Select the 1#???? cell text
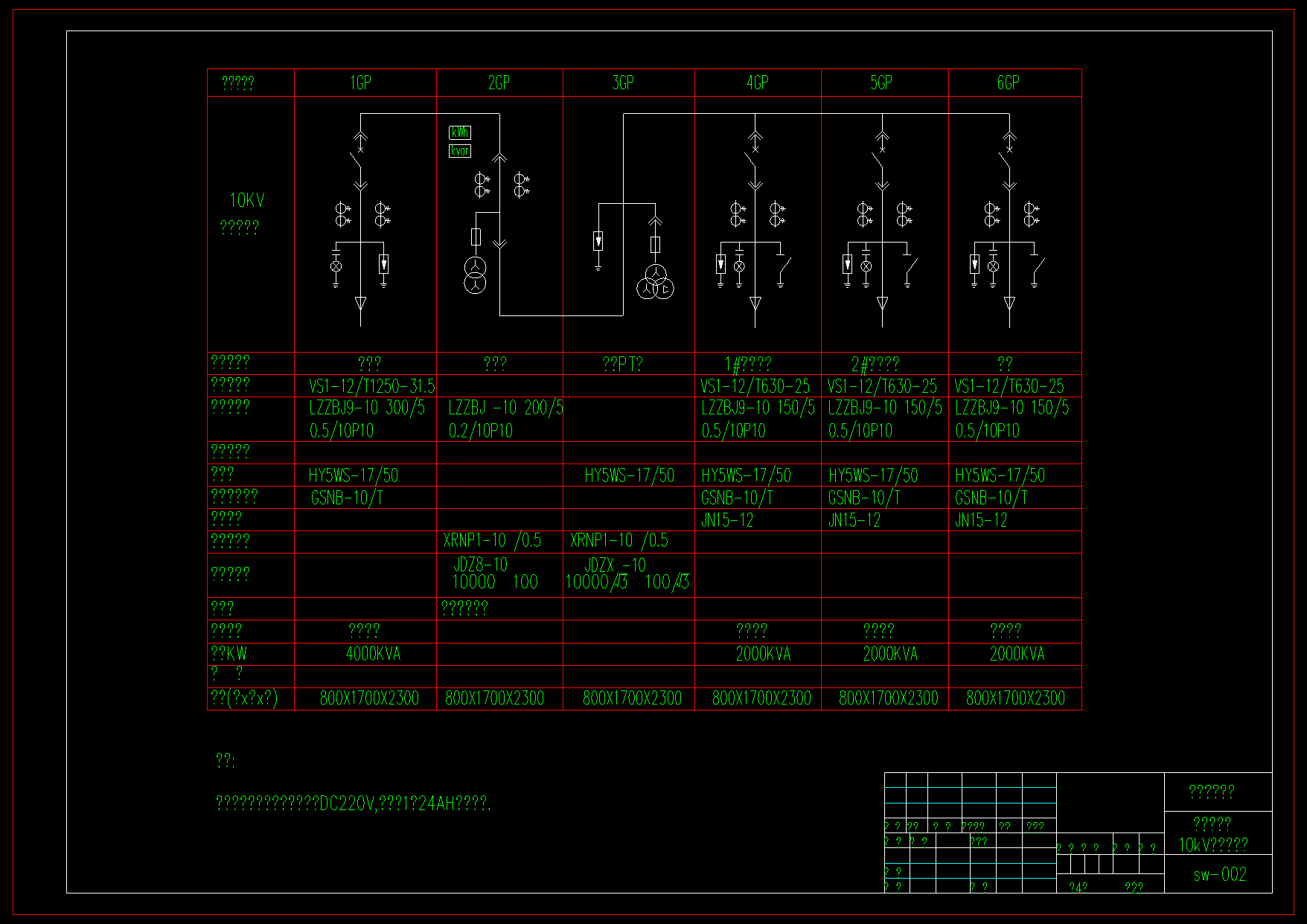1307x924 pixels. coord(748,364)
